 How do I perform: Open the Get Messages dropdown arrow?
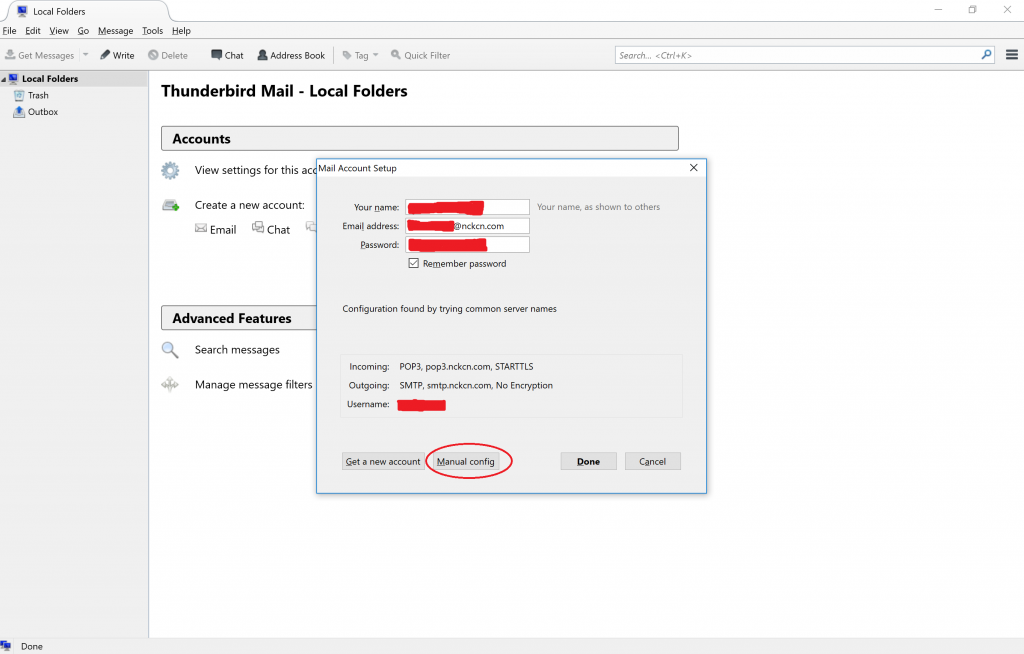pos(85,55)
